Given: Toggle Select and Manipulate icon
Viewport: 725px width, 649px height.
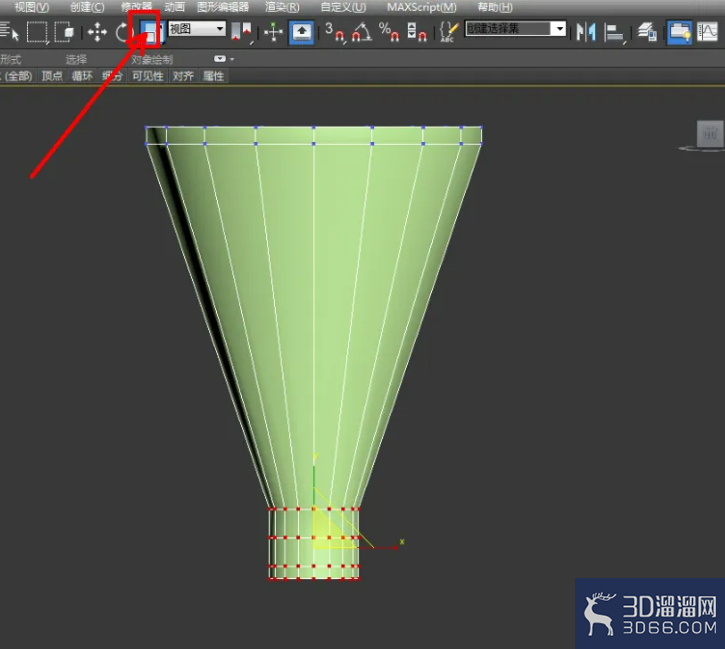Looking at the screenshot, I should pos(273,32).
